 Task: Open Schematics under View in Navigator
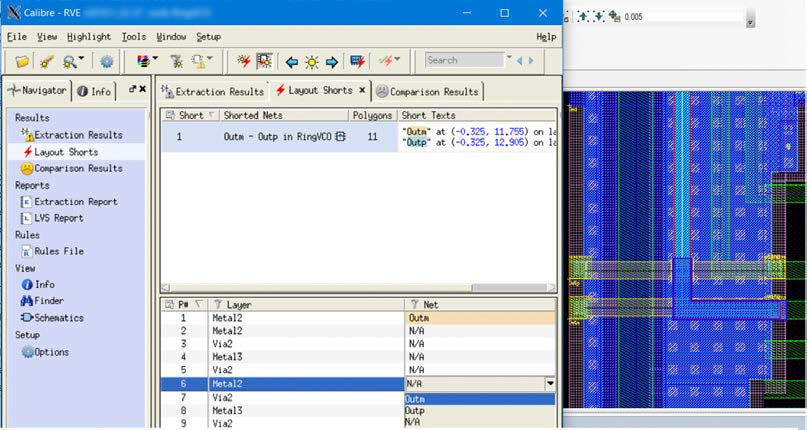coord(52,318)
